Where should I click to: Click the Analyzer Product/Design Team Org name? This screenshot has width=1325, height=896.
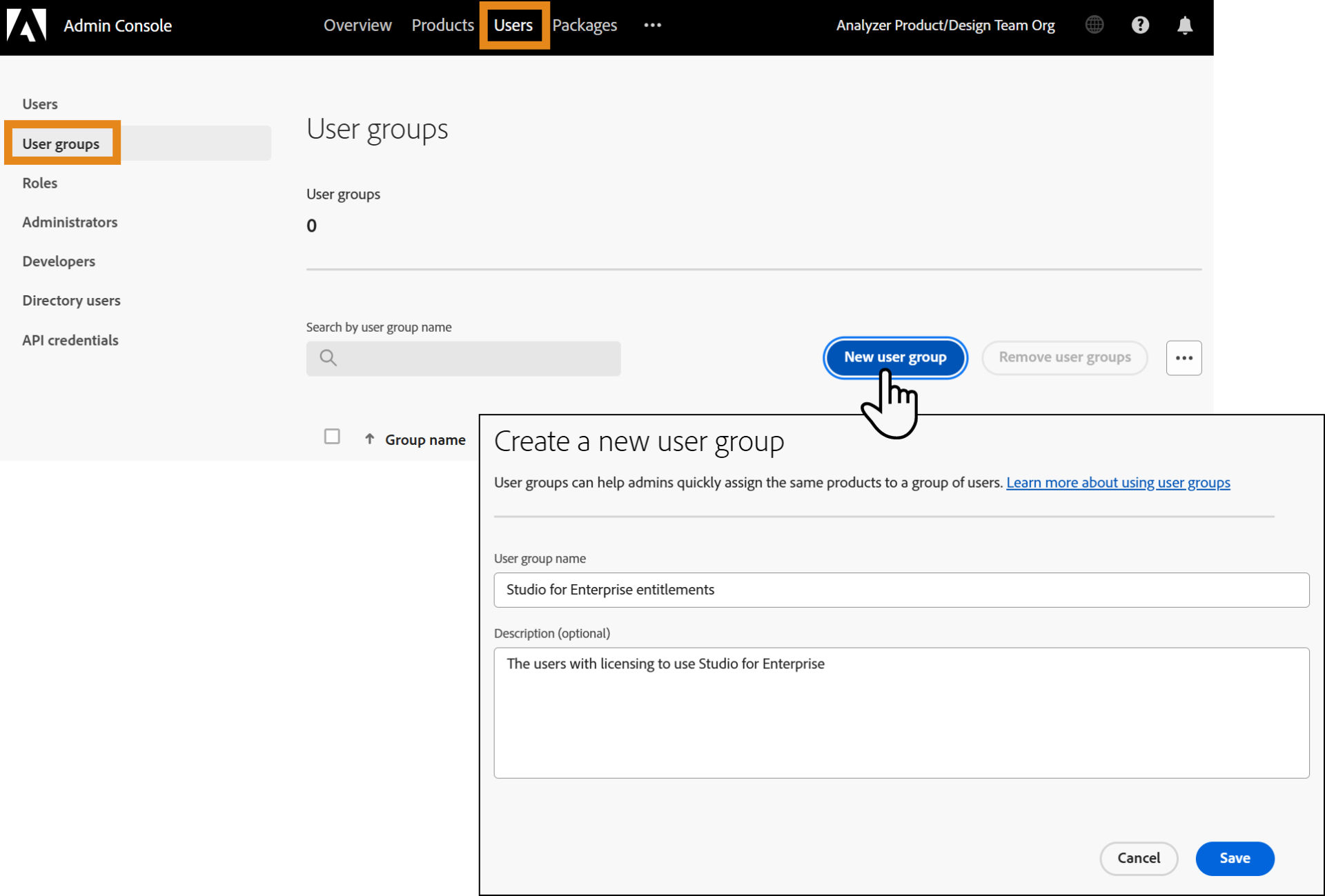[945, 26]
